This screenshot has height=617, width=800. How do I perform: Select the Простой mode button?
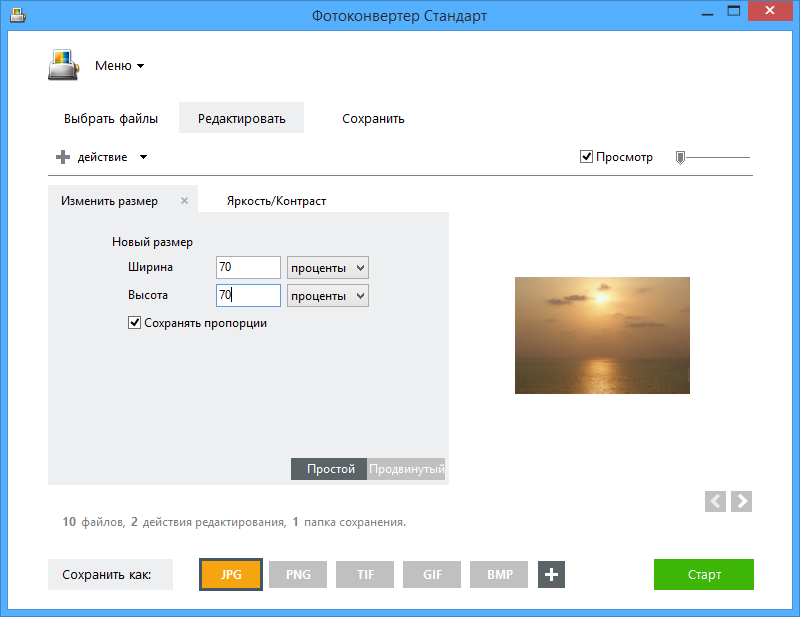tap(329, 469)
